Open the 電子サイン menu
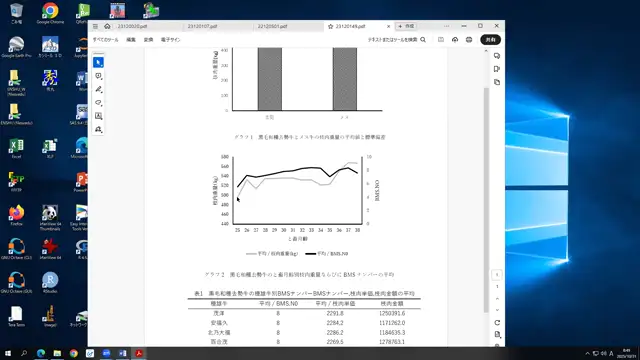Screen dimensions: 640x360 pos(171,40)
